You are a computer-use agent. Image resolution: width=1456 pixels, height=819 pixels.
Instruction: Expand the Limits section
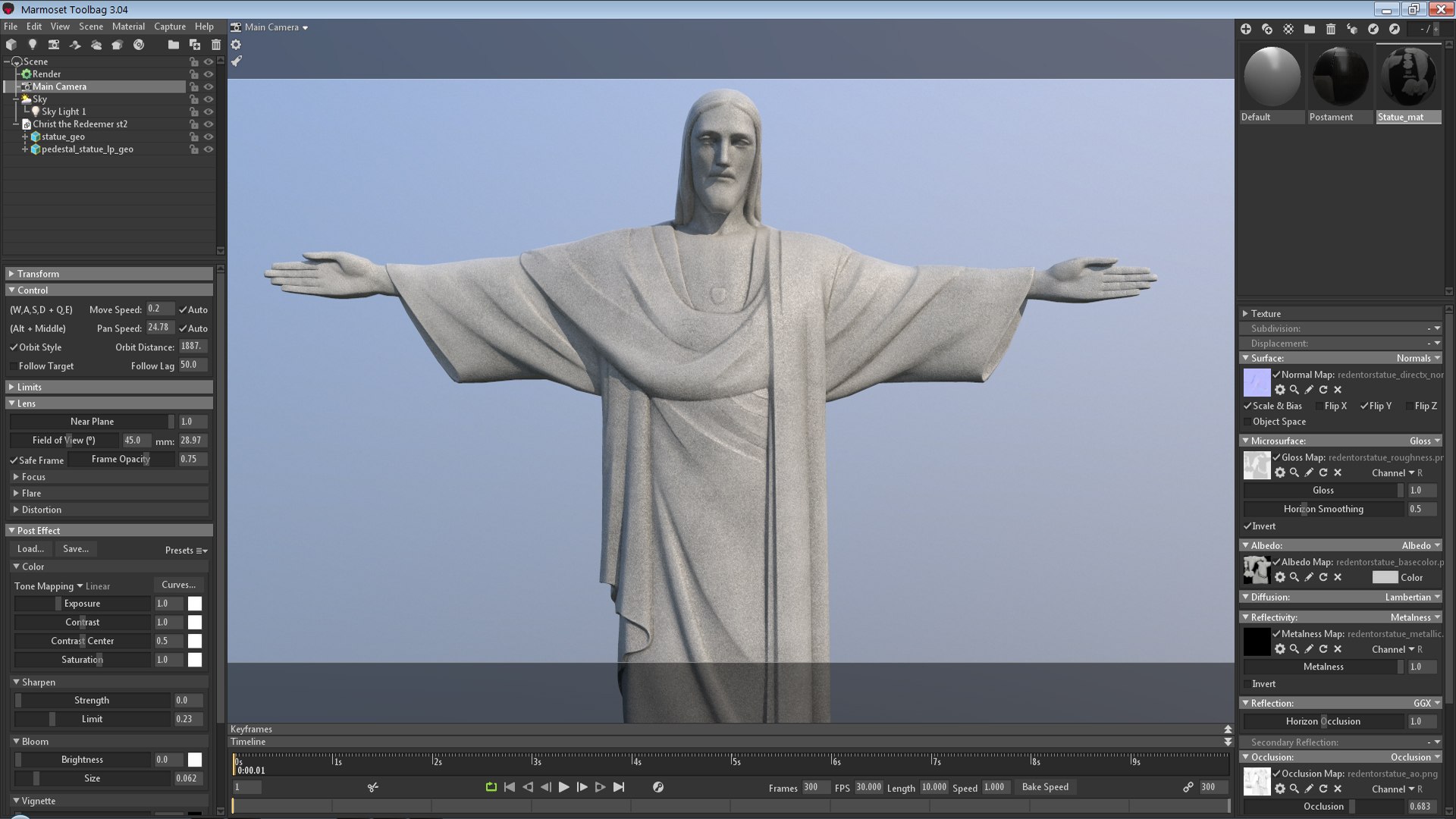(110, 388)
